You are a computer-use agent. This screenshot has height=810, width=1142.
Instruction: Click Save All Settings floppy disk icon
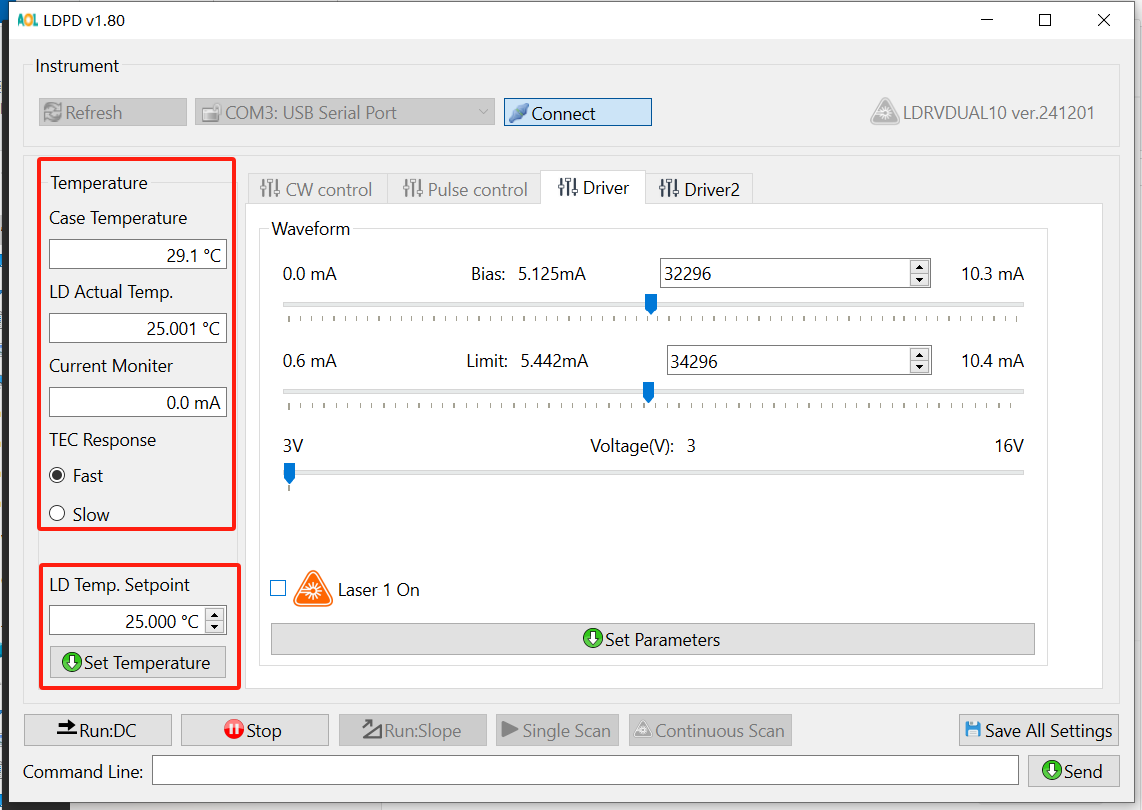[x=973, y=730]
